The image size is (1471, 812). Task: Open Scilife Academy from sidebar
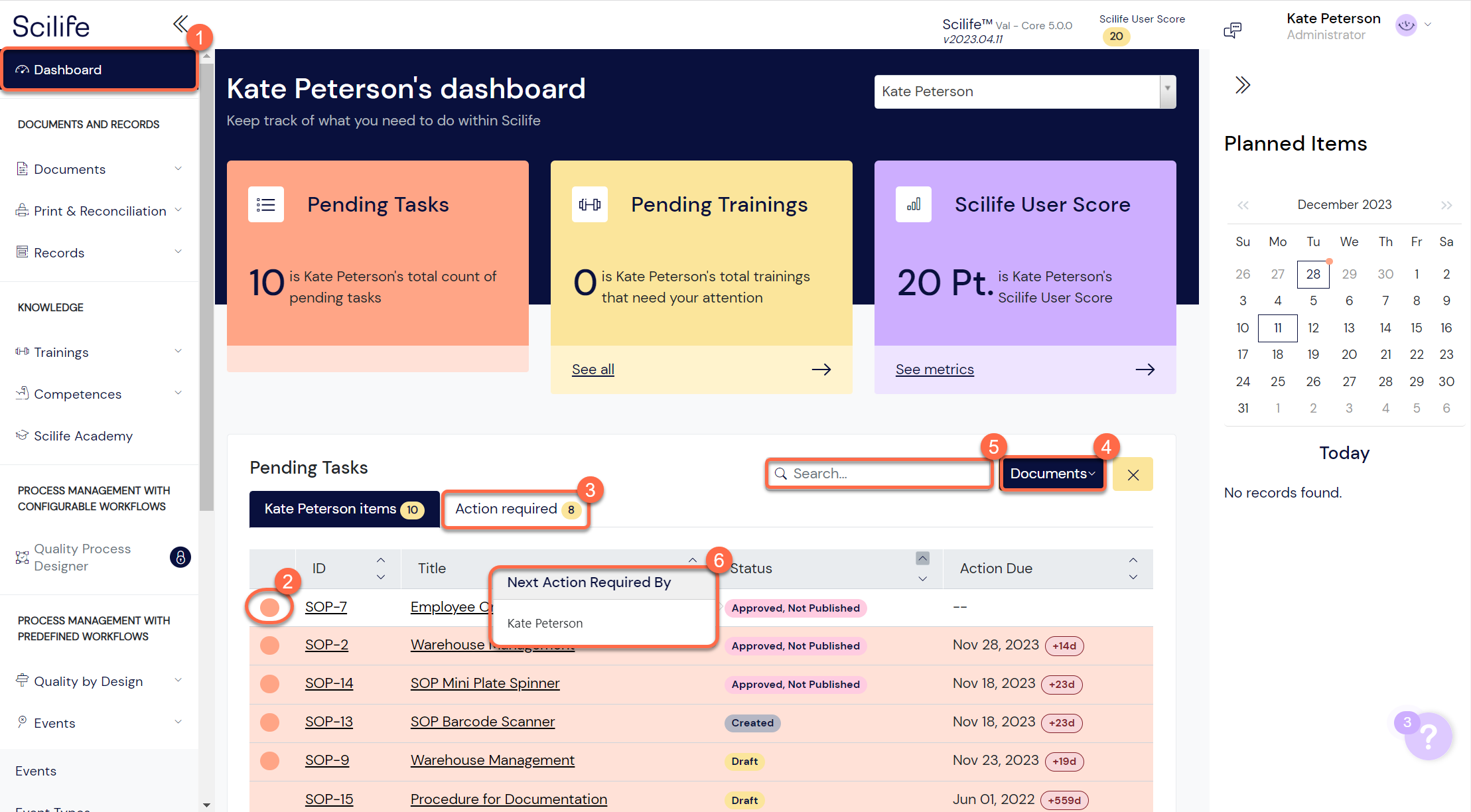pyautogui.click(x=83, y=436)
